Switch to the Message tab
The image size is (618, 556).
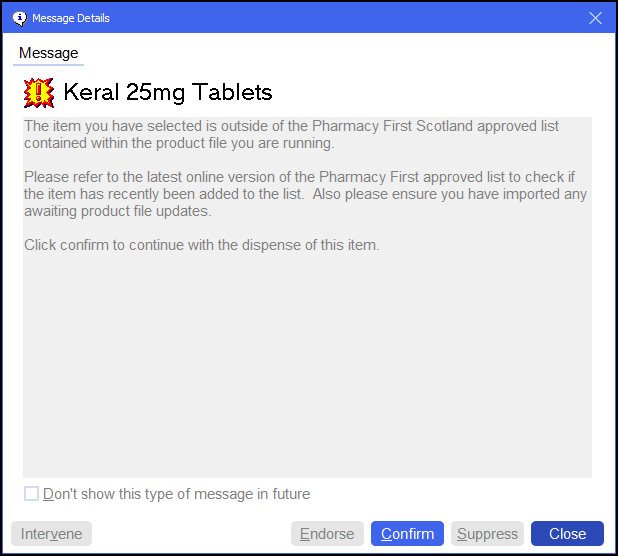pos(48,53)
